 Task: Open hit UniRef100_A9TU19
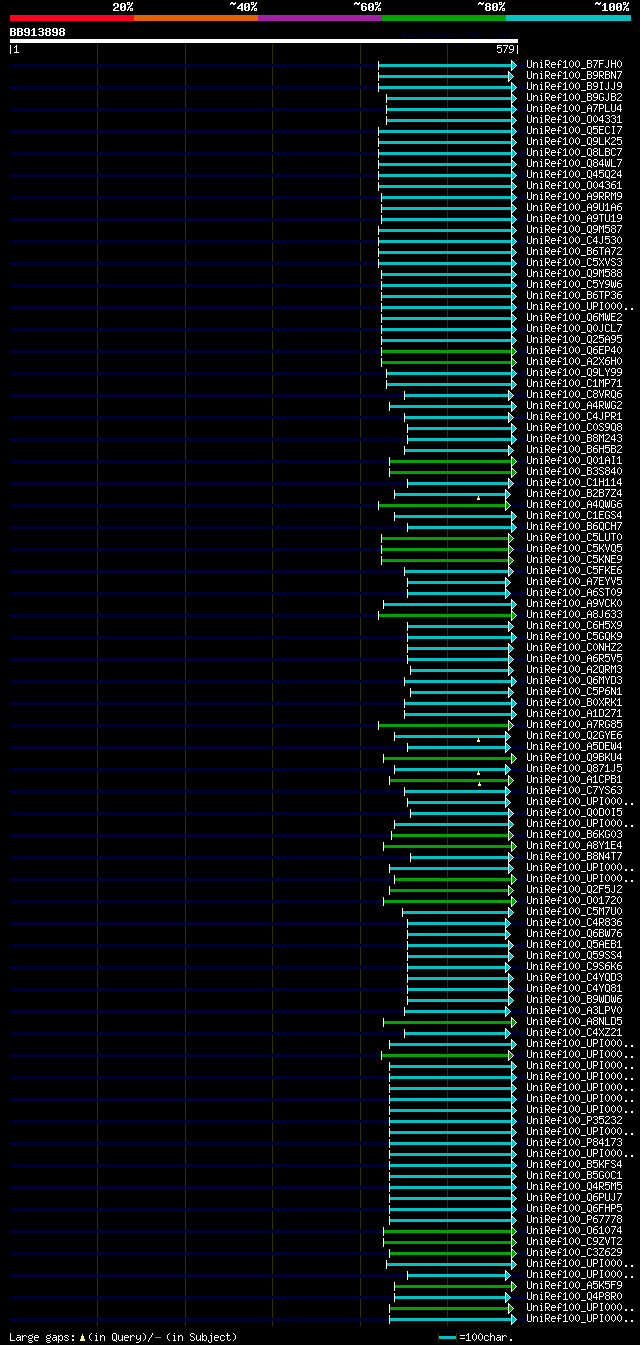(x=574, y=218)
